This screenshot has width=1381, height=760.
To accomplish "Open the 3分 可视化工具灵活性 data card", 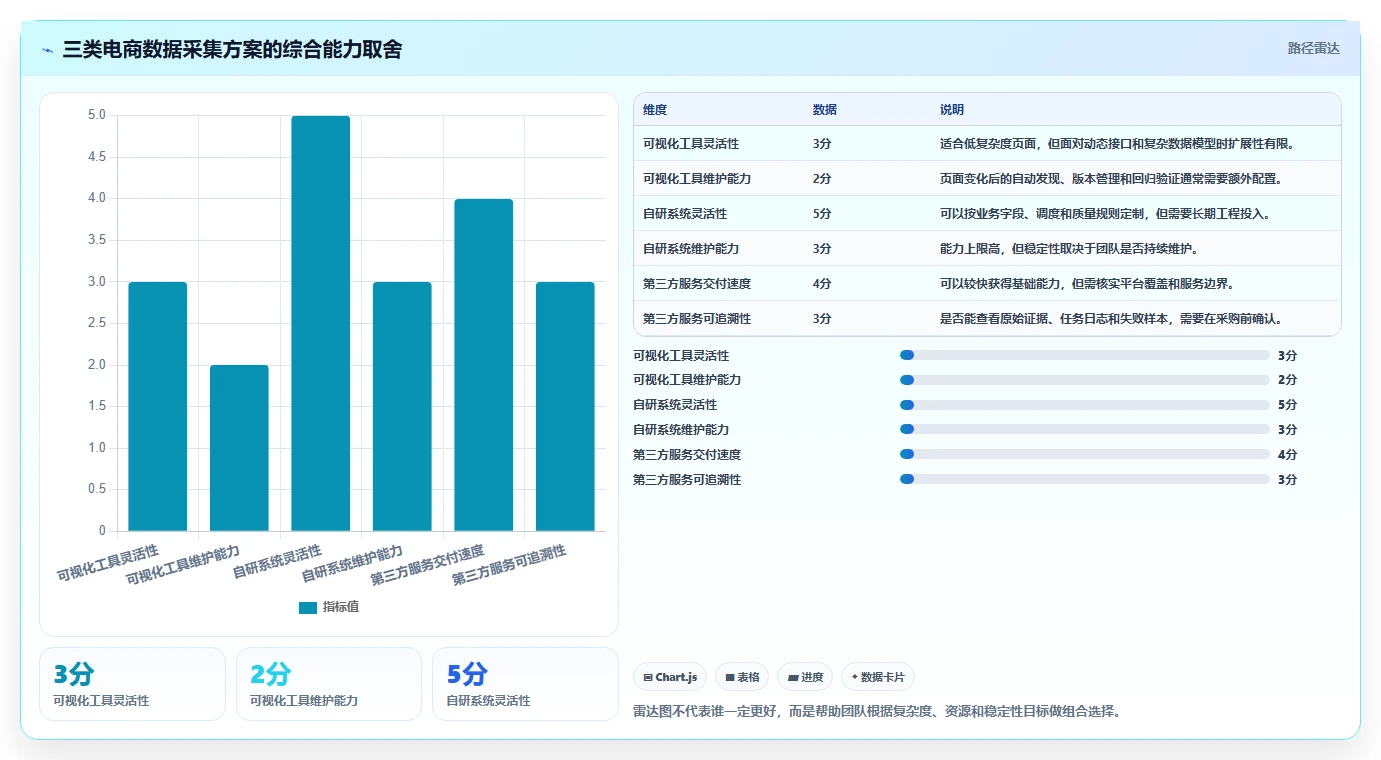I will [x=132, y=684].
